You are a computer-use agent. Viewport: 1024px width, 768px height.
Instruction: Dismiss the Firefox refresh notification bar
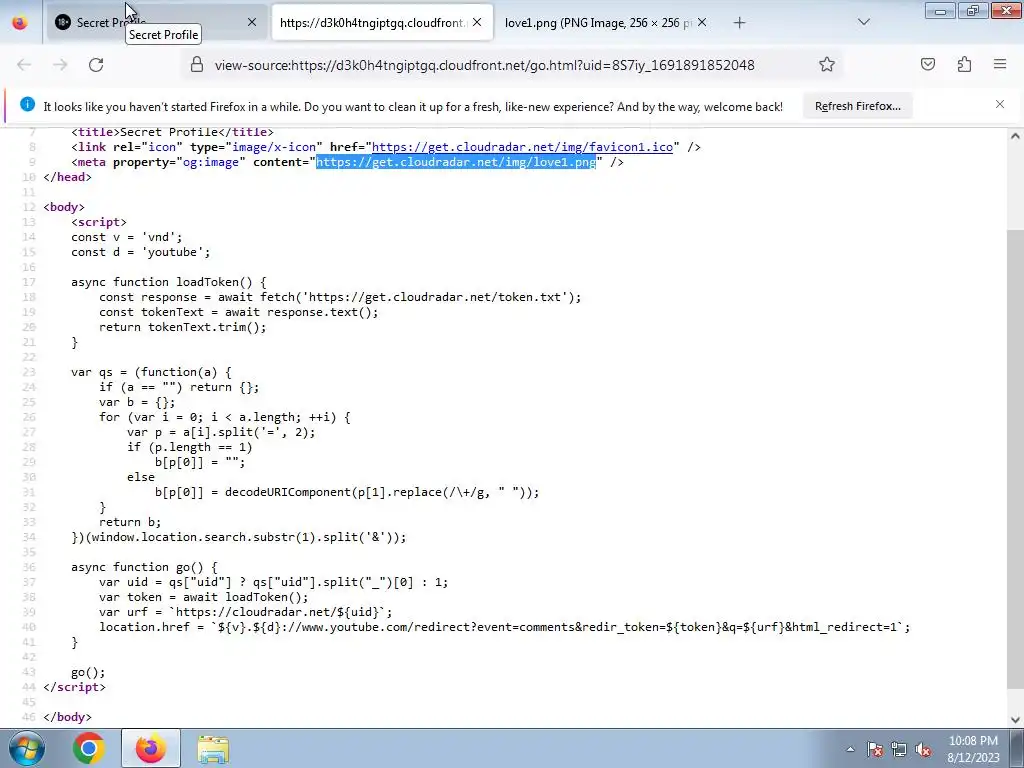coord(1000,104)
